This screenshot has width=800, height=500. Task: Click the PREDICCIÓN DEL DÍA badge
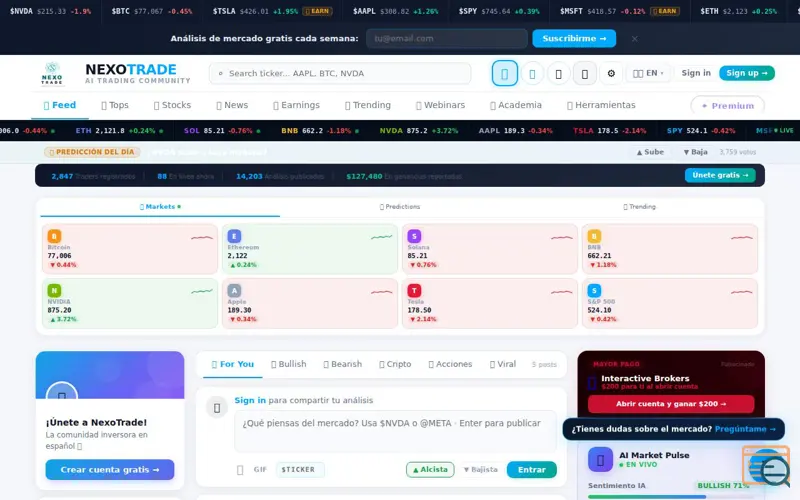point(92,152)
